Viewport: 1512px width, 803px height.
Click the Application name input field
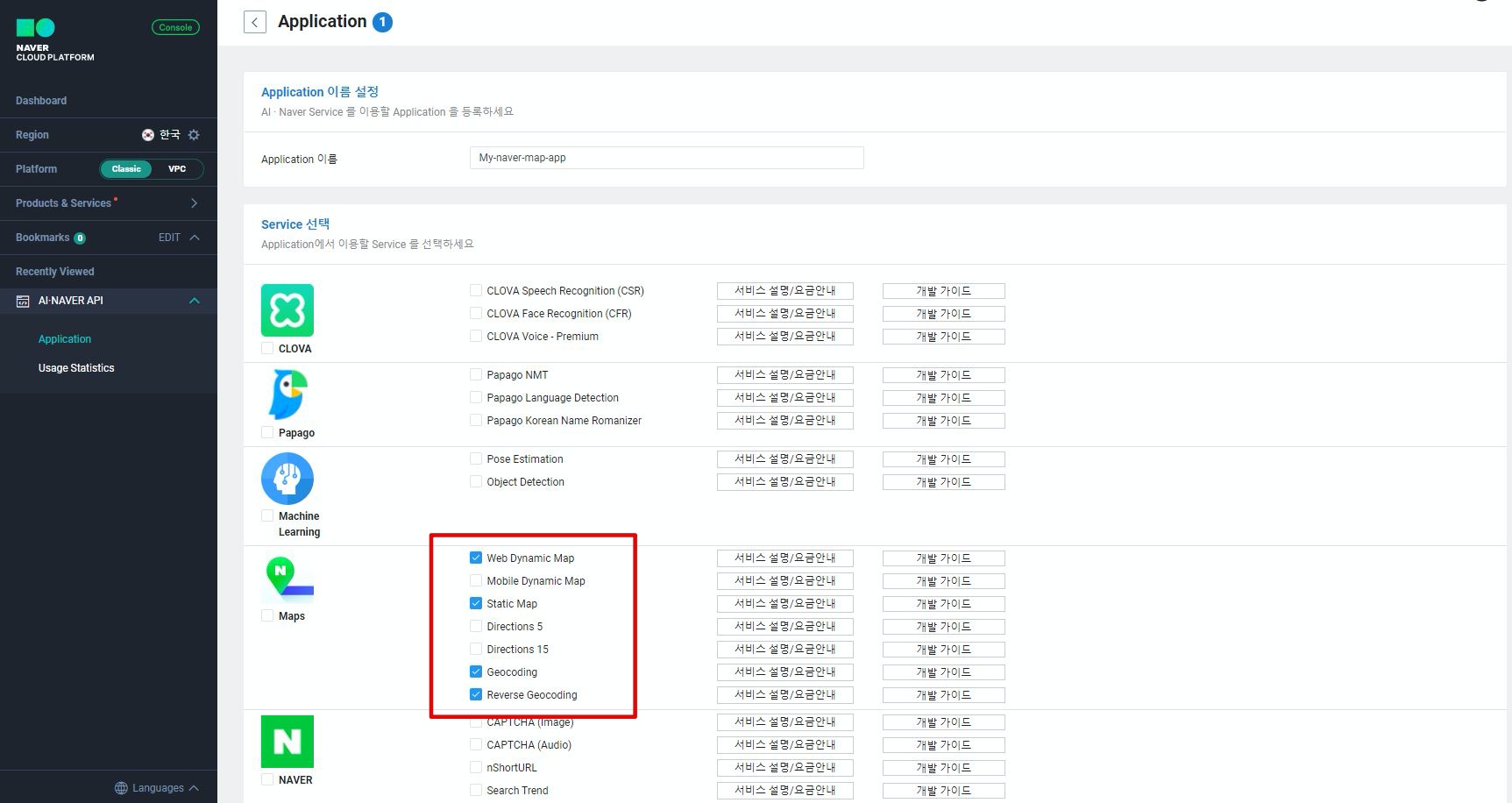click(x=666, y=158)
